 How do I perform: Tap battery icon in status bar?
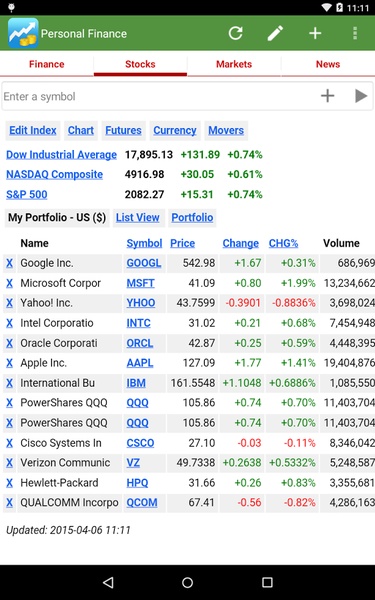(x=339, y=7)
